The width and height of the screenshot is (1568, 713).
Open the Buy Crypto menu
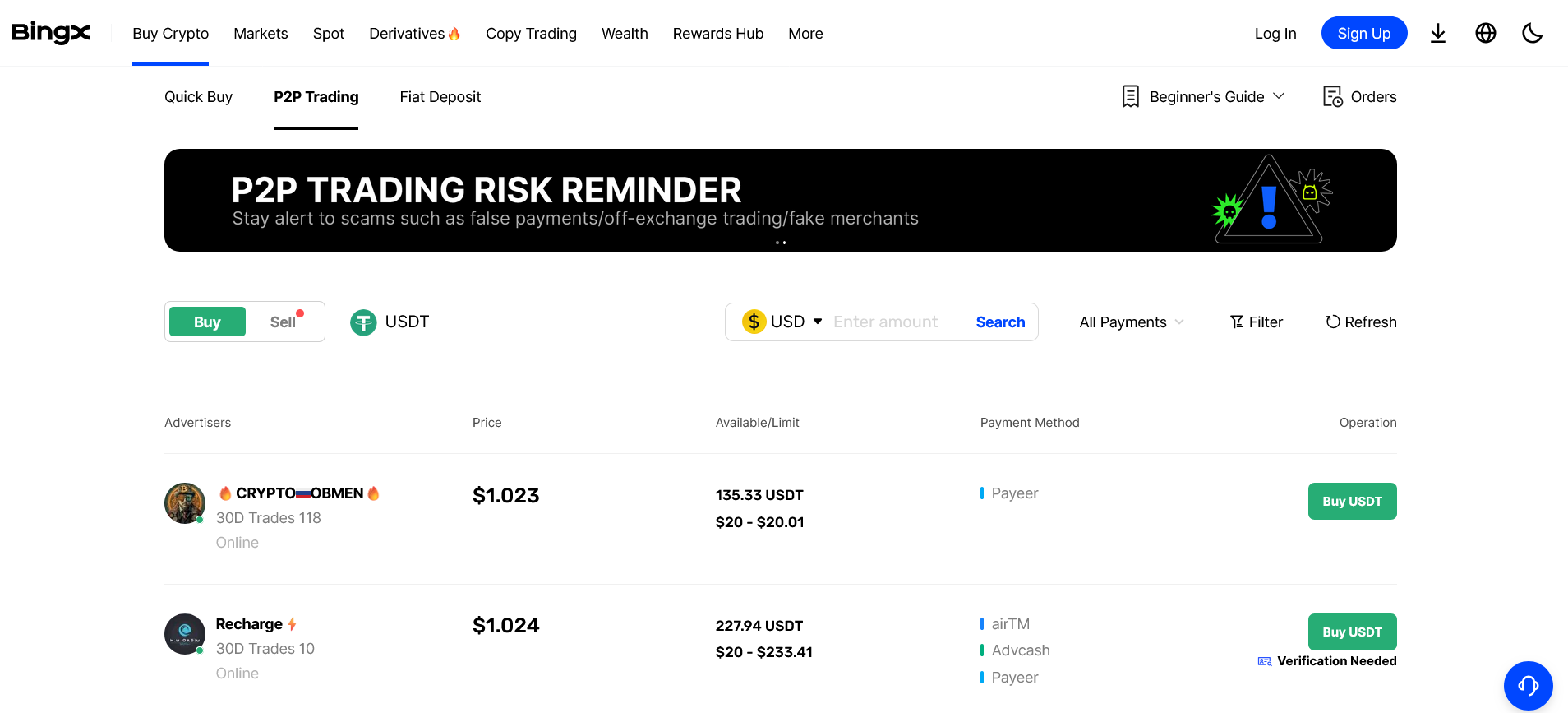[171, 34]
